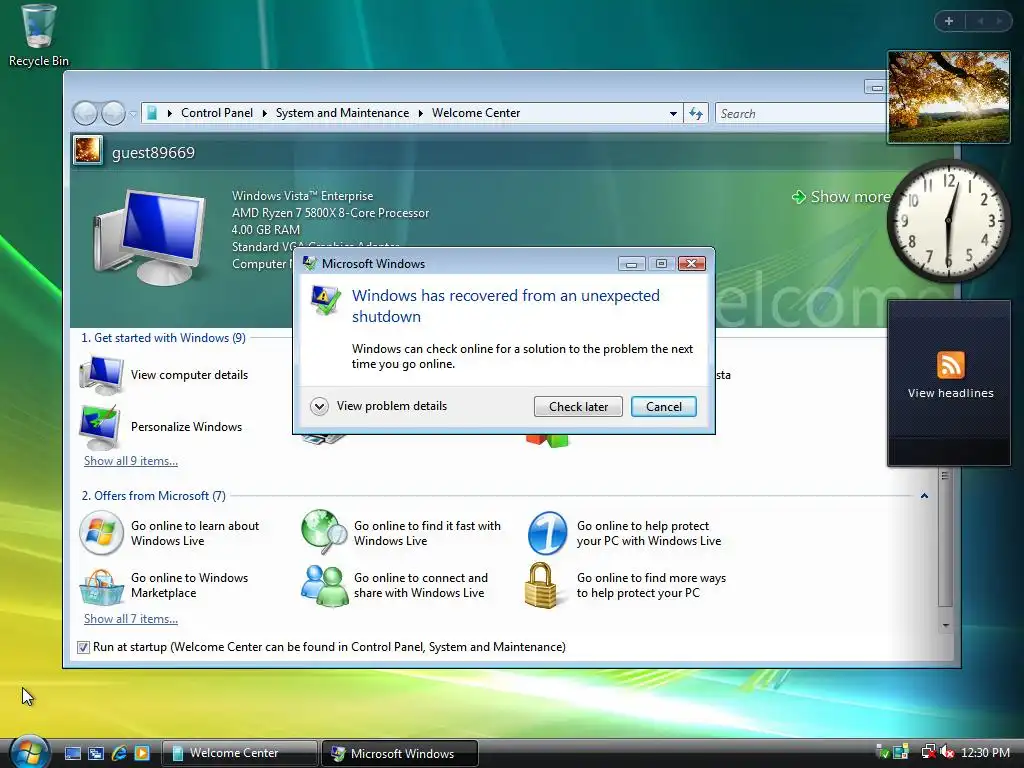This screenshot has width=1024, height=768.
Task: Click Welcome Center scrollbar down arrow
Action: (945, 625)
